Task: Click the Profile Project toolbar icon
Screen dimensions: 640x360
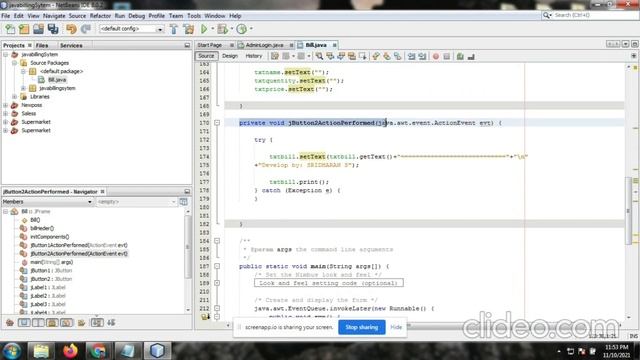Action: click(242, 29)
